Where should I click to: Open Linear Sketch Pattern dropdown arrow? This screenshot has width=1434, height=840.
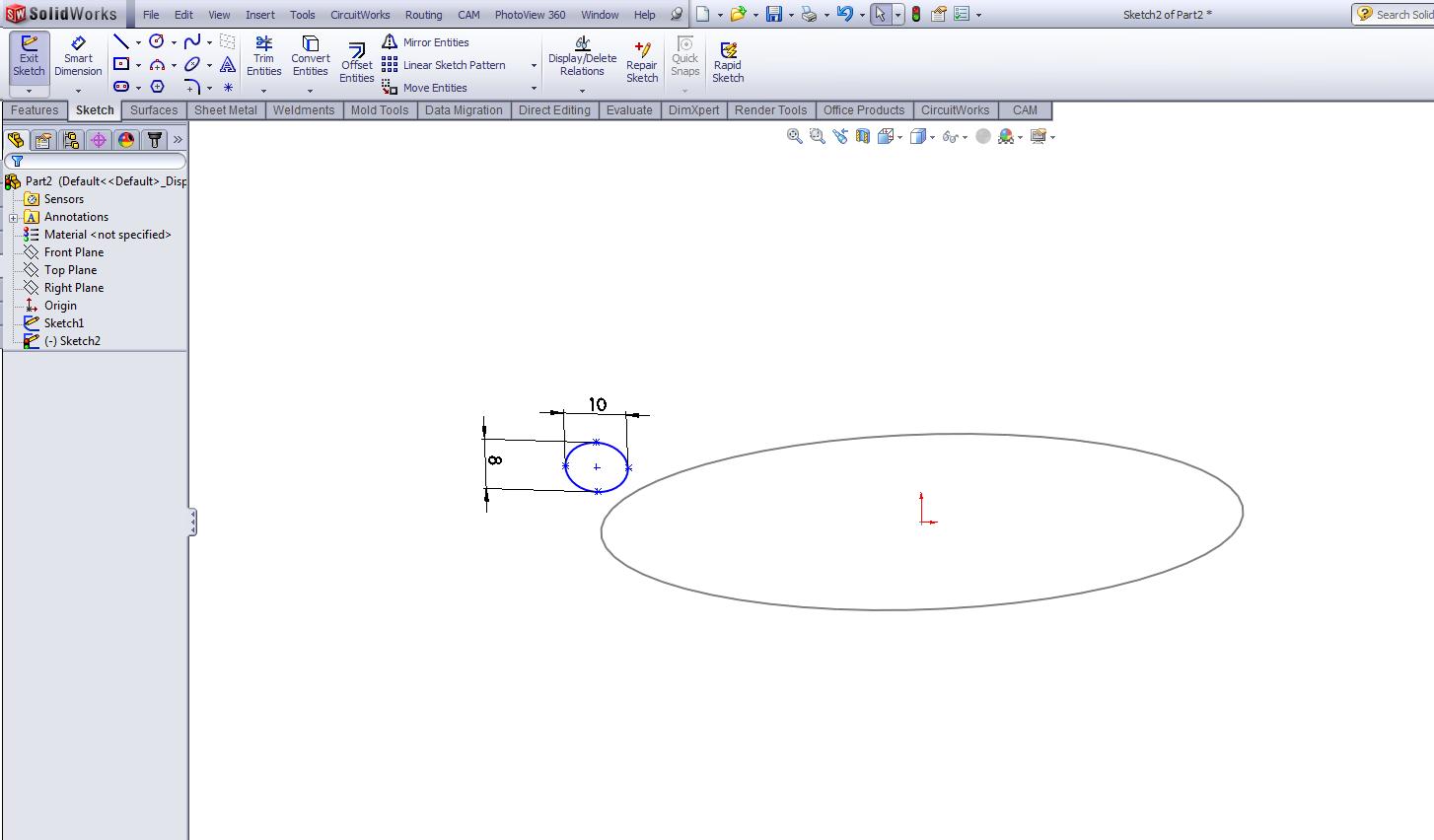tap(534, 65)
